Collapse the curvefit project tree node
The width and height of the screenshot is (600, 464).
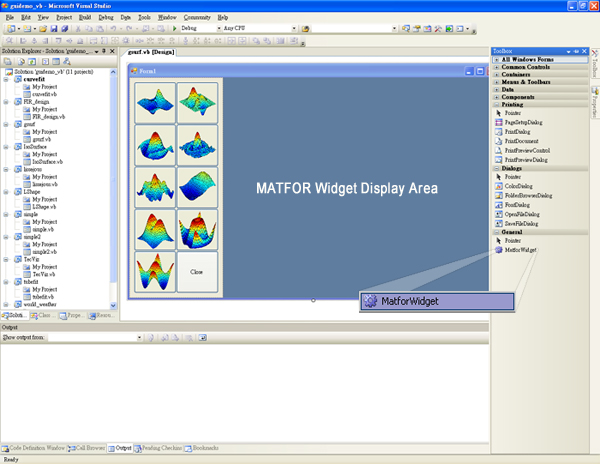tap(6, 80)
